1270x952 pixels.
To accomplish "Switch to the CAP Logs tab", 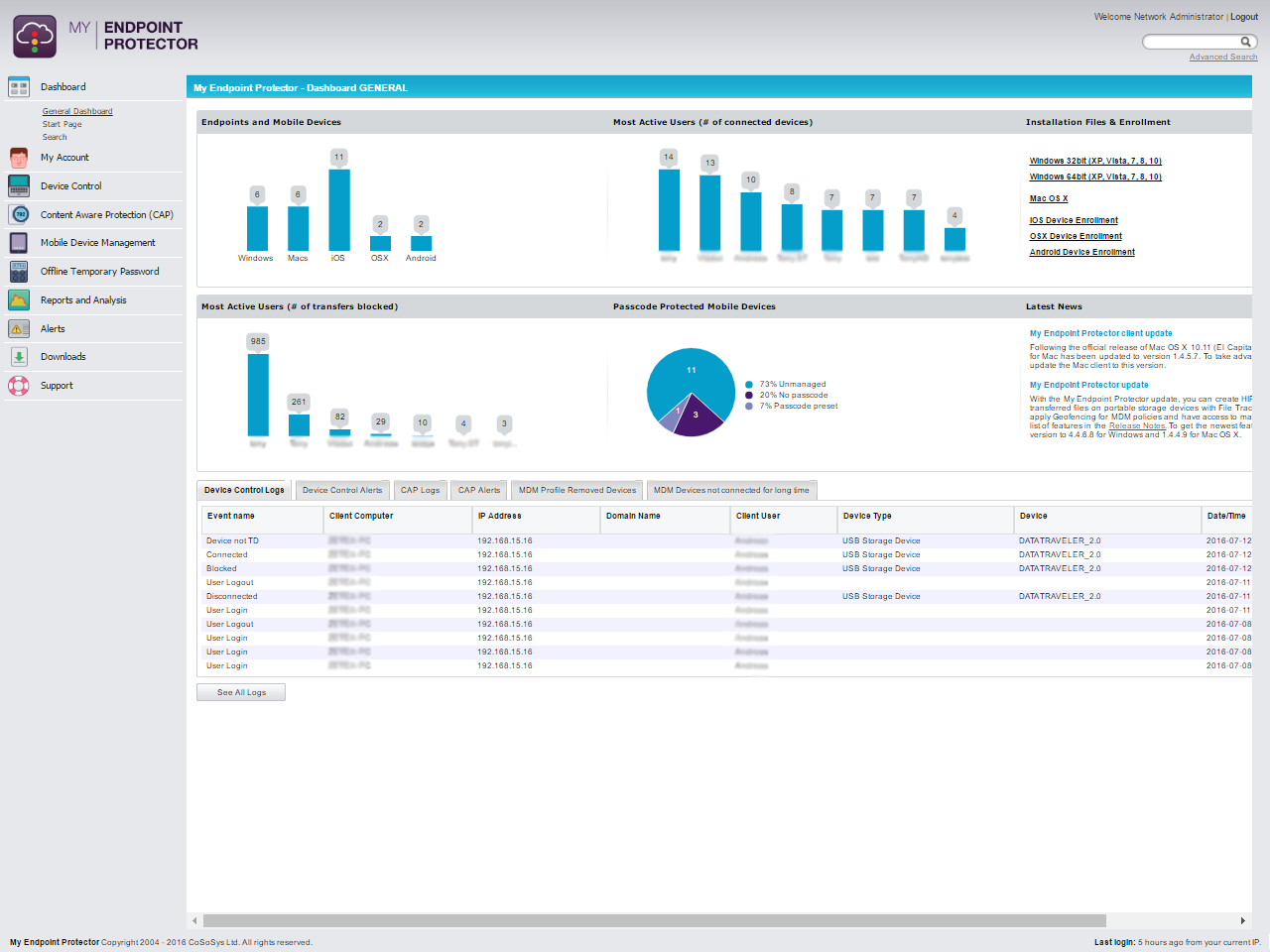I will [x=420, y=490].
